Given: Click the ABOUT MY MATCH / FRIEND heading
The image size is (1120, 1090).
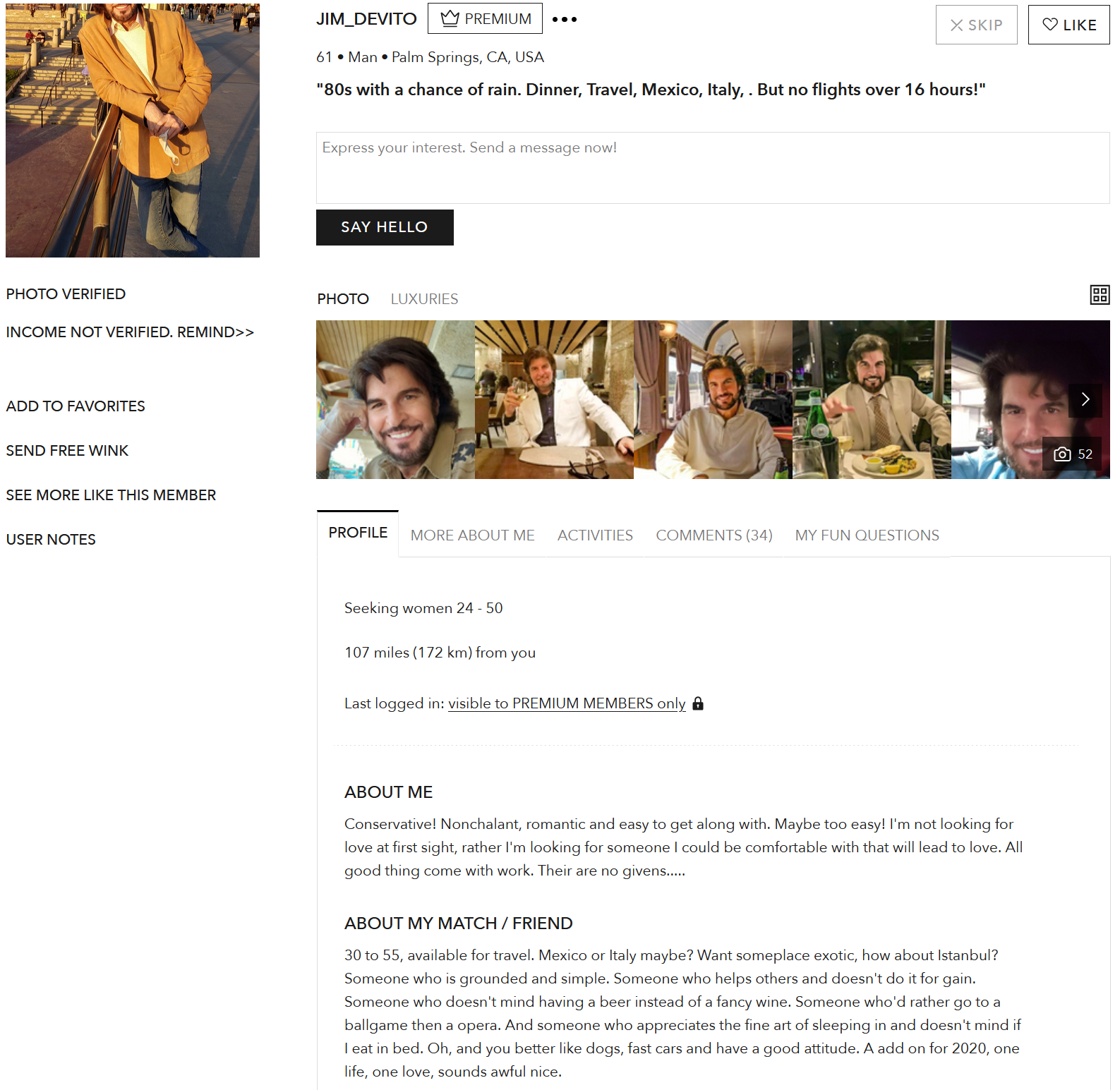Looking at the screenshot, I should pyautogui.click(x=458, y=924).
